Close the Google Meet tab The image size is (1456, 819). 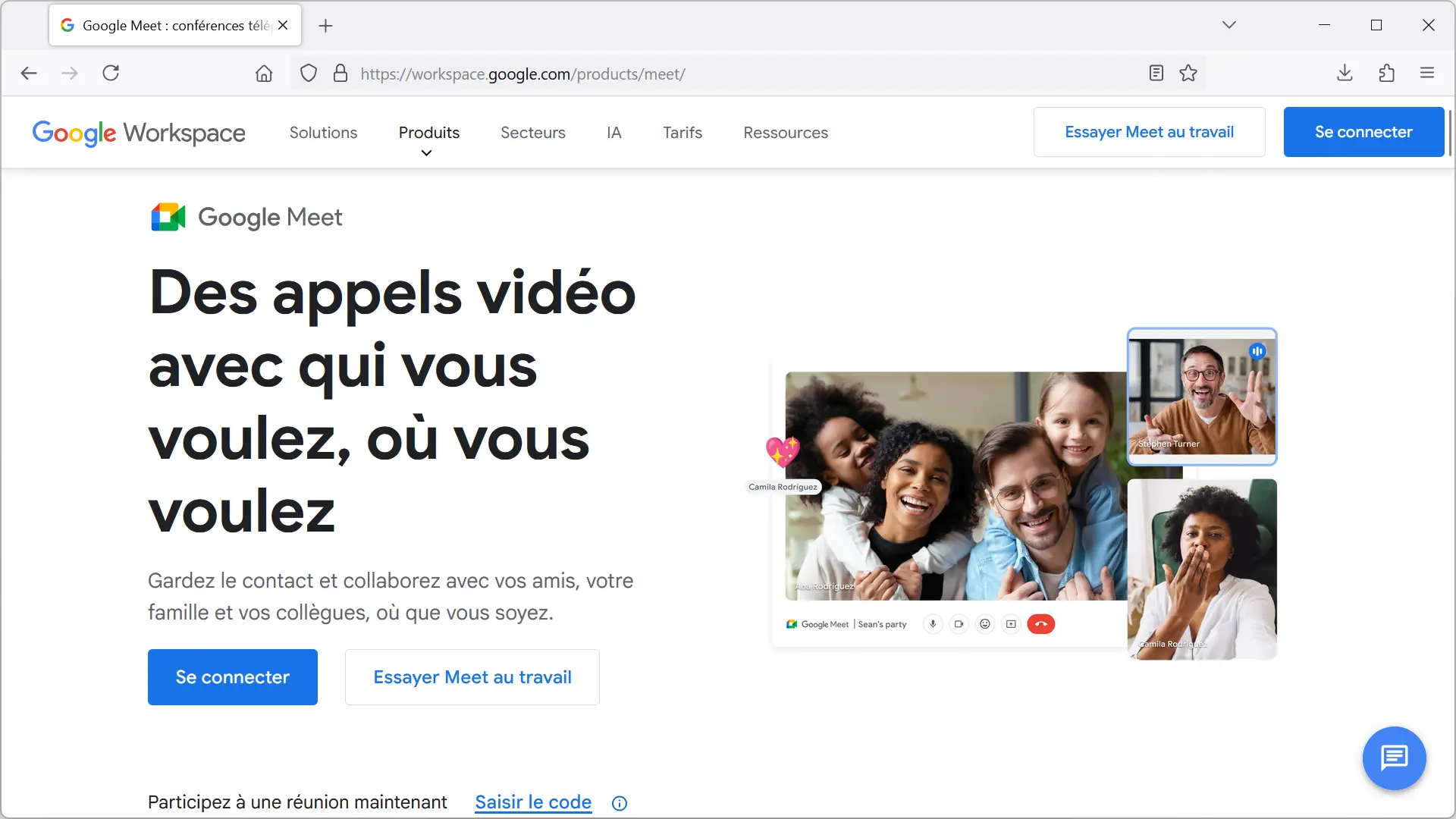(x=283, y=25)
